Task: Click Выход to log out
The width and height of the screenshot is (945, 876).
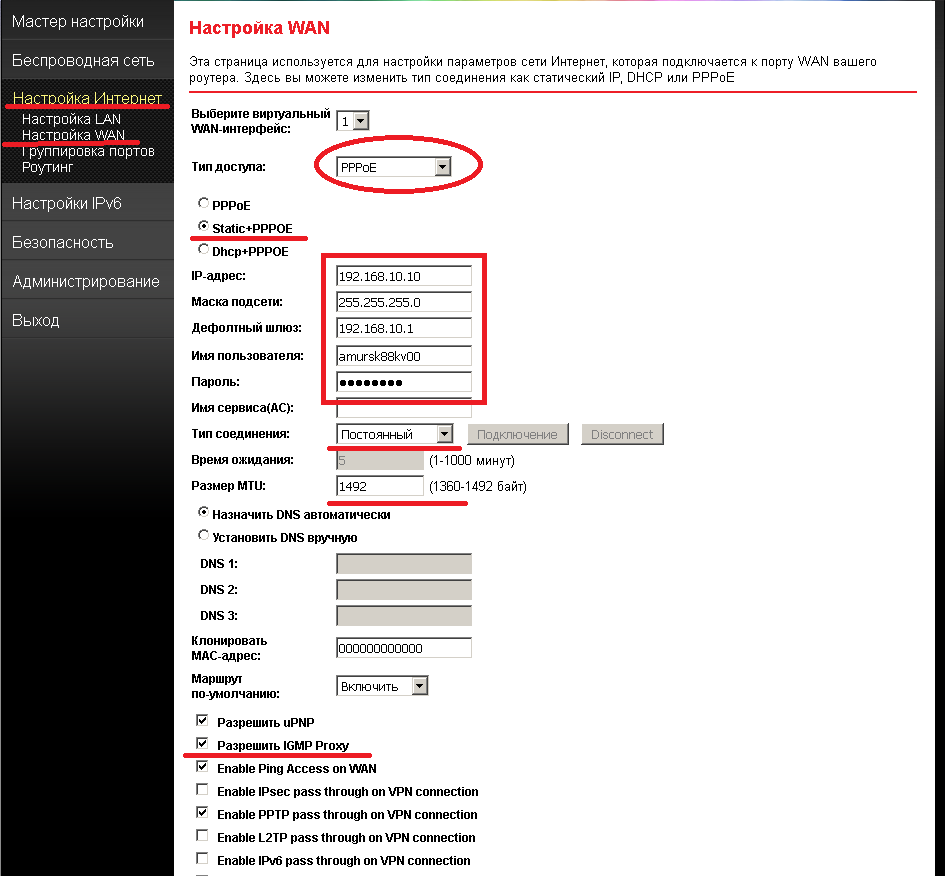Action: pos(36,320)
